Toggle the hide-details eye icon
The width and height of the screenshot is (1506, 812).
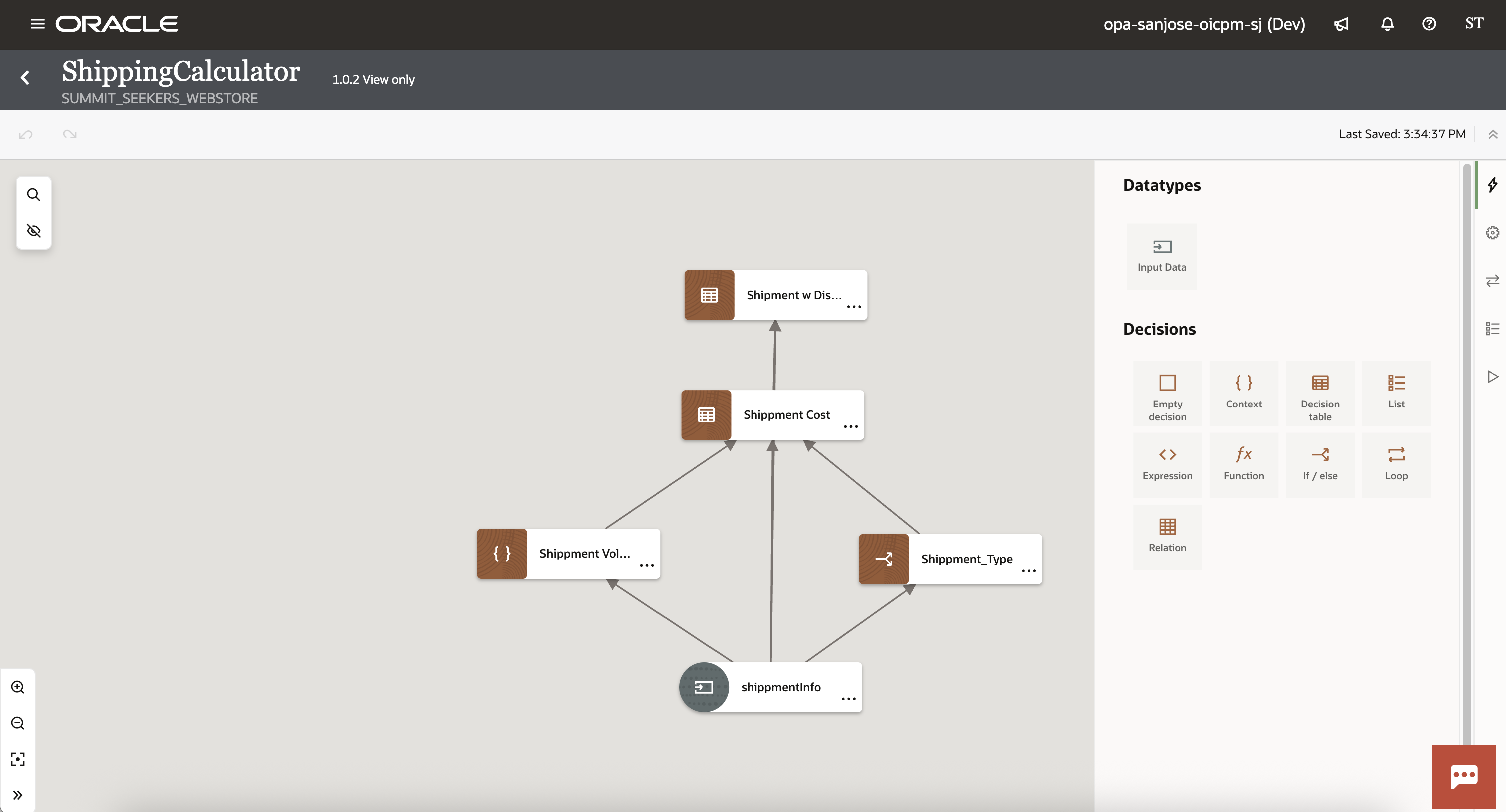tap(34, 231)
